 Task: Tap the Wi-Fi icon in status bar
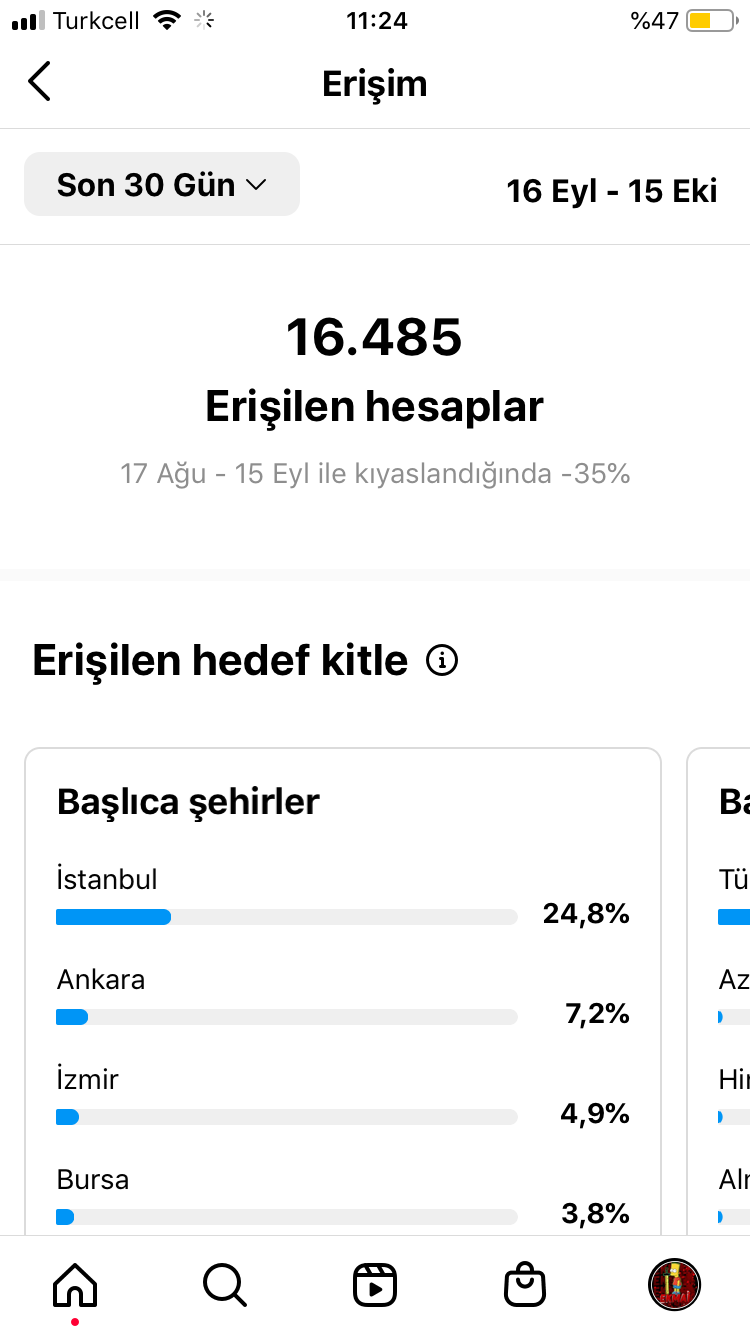click(x=167, y=20)
